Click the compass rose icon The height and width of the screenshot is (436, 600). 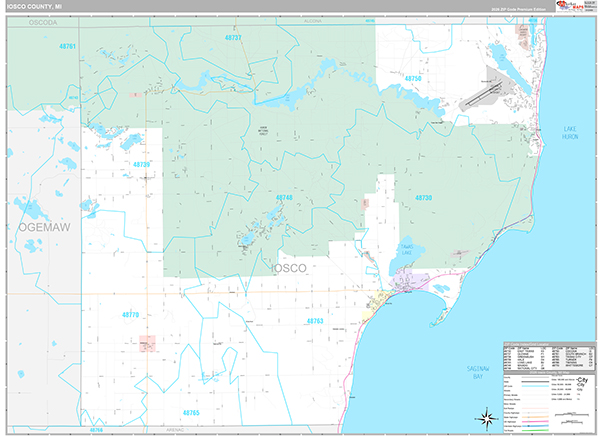click(x=487, y=418)
